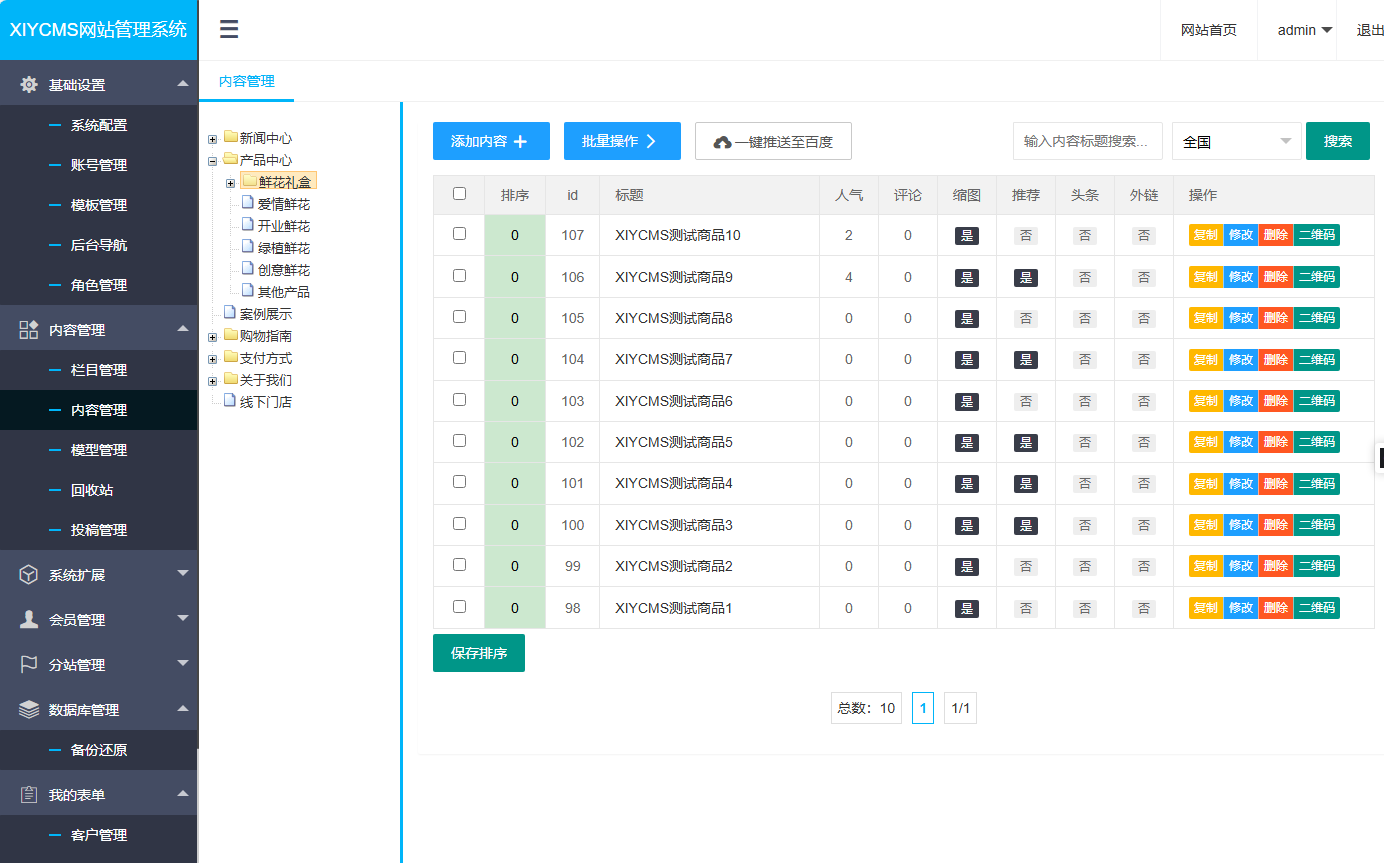Push to Baidu with 一键推送至百度
Screen dimensions: 1384x863
(x=773, y=142)
